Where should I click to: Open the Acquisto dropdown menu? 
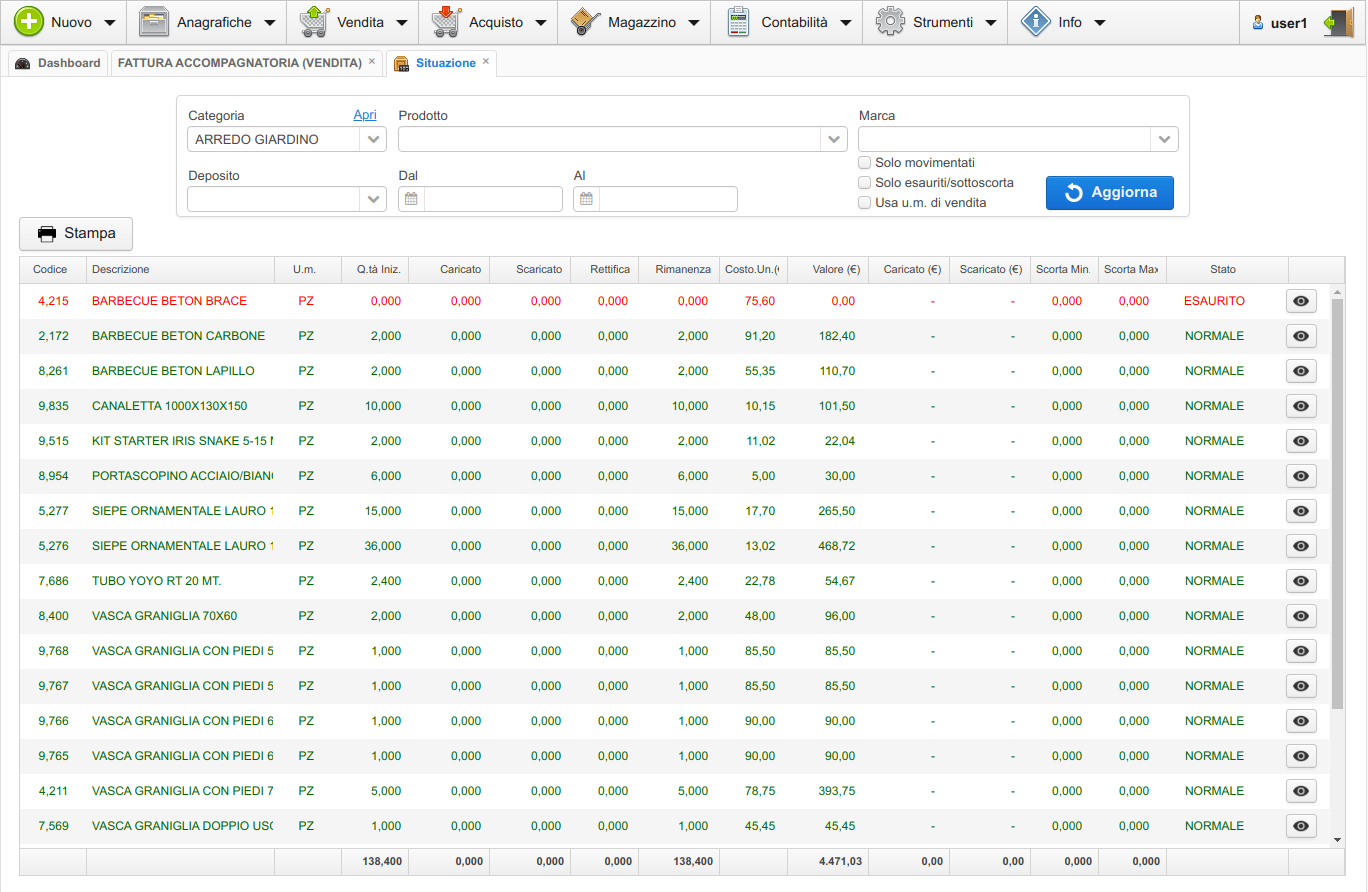540,23
